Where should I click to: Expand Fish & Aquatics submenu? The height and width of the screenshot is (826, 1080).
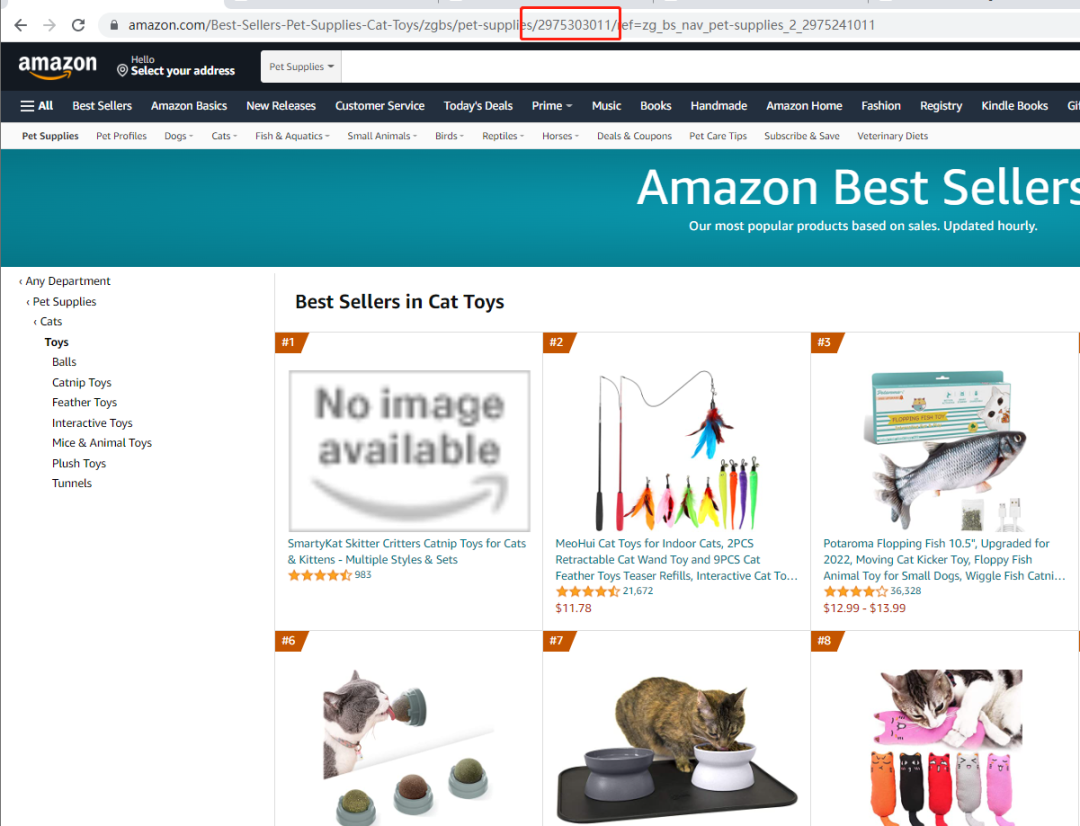[292, 136]
